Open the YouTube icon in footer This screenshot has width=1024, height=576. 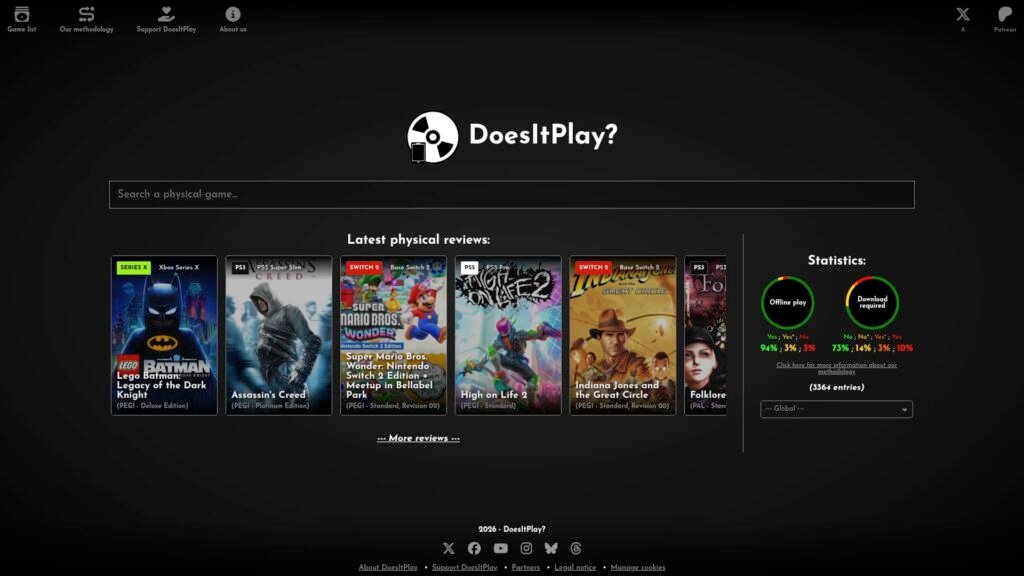coord(500,549)
